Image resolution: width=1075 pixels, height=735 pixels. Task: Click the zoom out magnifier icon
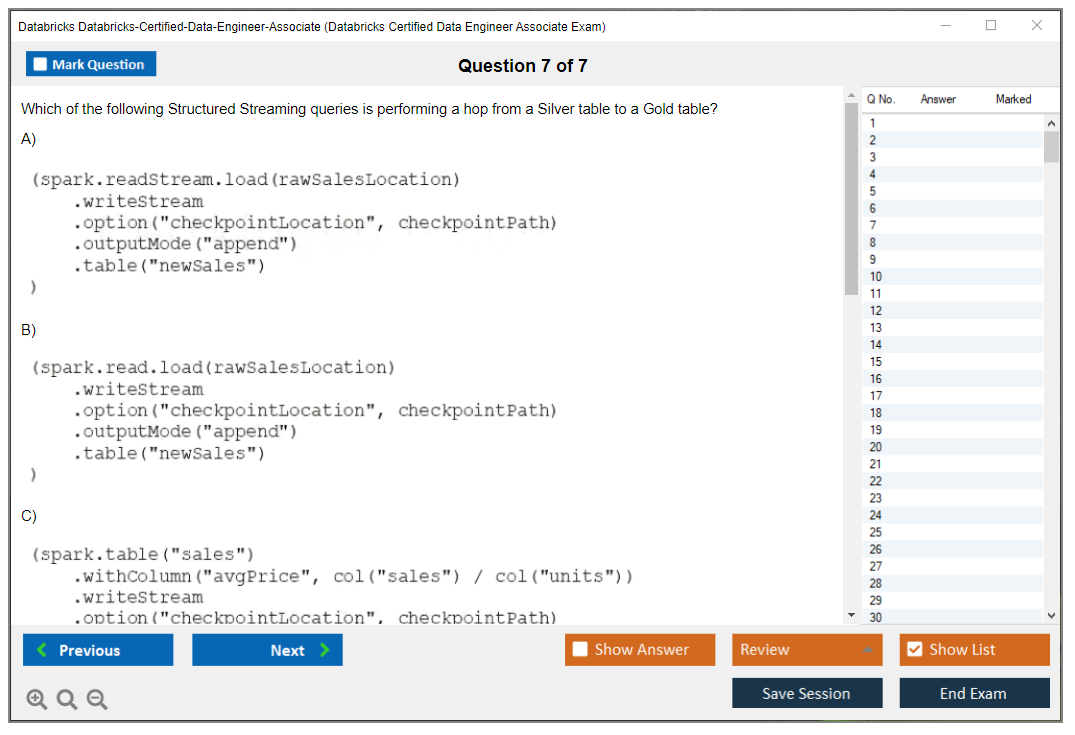coord(96,699)
